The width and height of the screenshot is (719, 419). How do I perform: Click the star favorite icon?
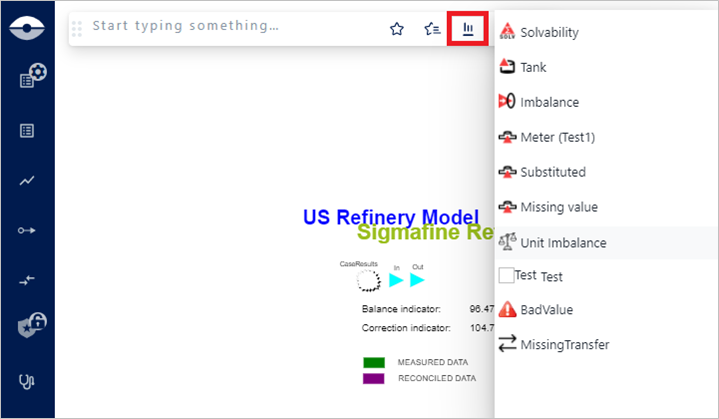(397, 29)
